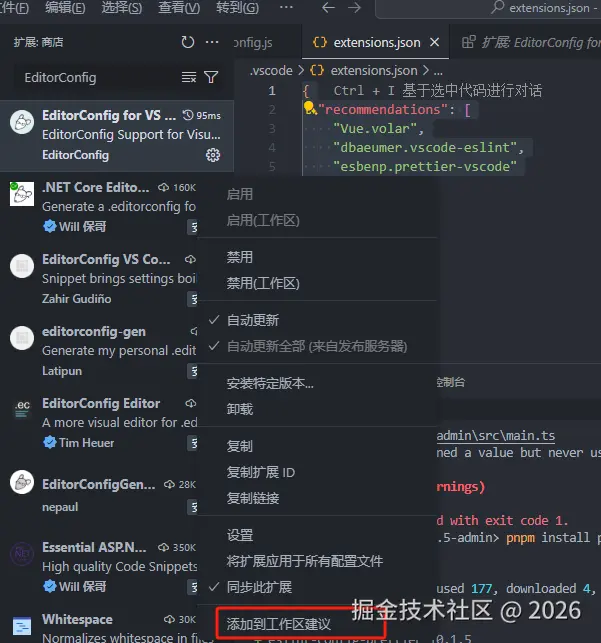
Task: Open the 查看(V) menu
Action: click(x=179, y=7)
